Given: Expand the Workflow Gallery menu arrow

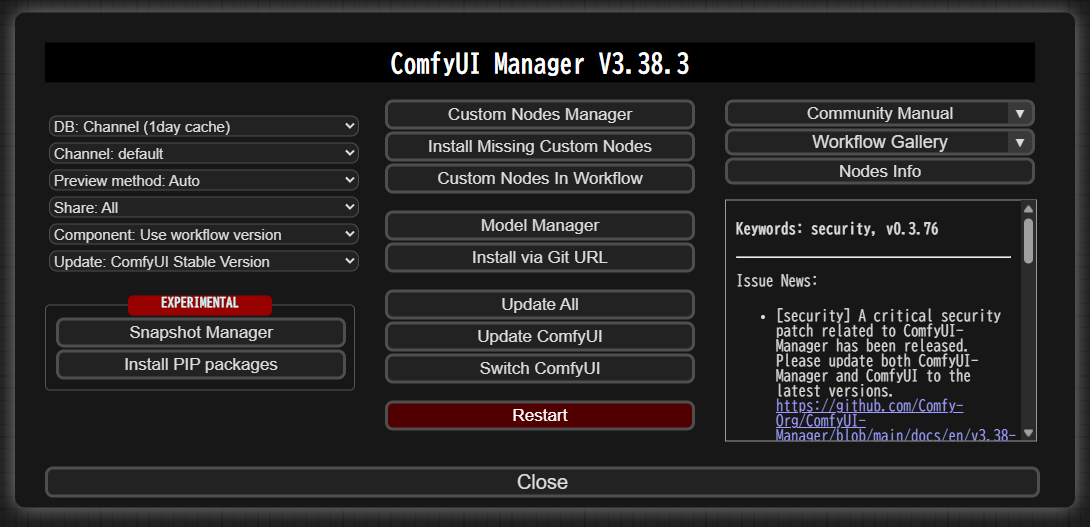Looking at the screenshot, I should 1019,143.
